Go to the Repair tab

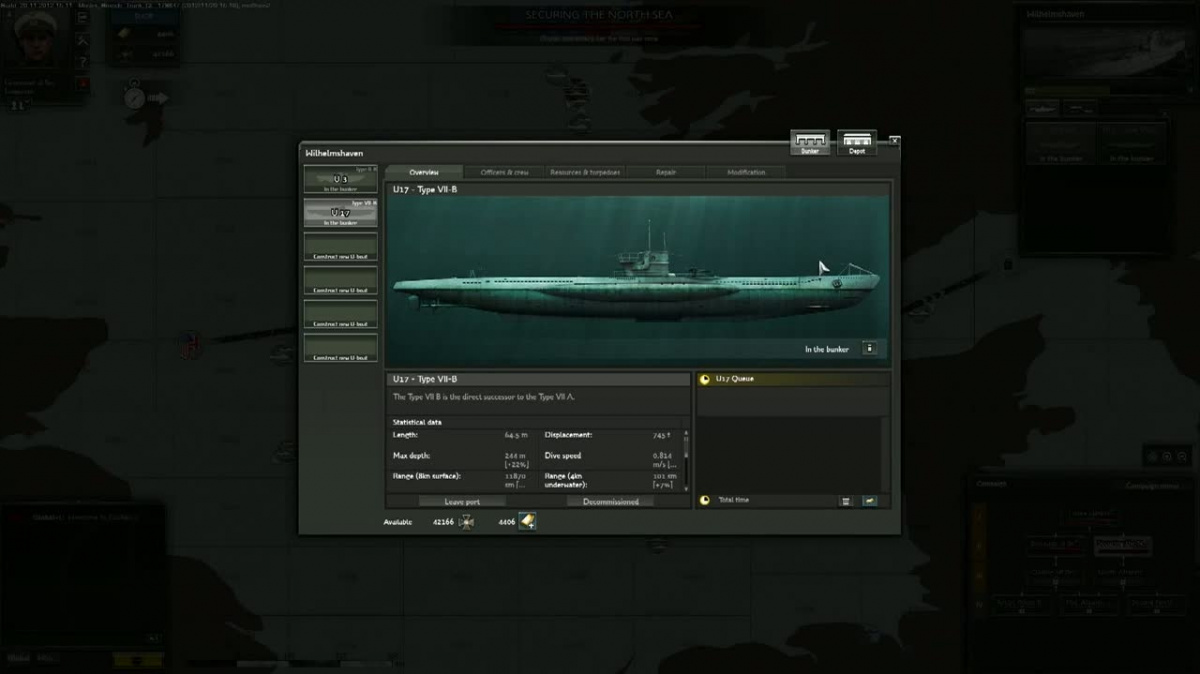(666, 172)
